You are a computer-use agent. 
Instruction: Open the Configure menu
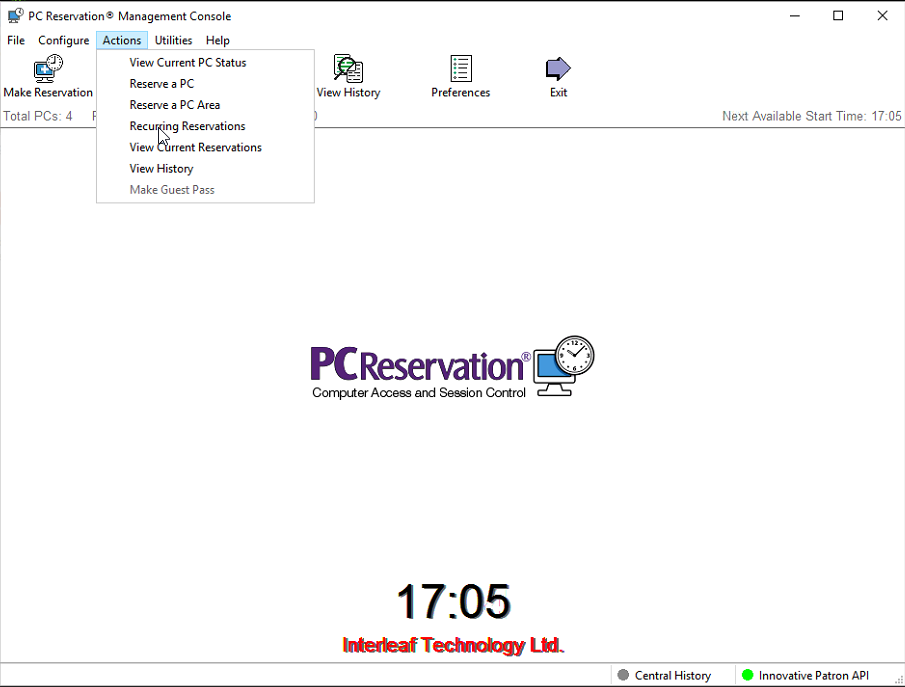63,40
